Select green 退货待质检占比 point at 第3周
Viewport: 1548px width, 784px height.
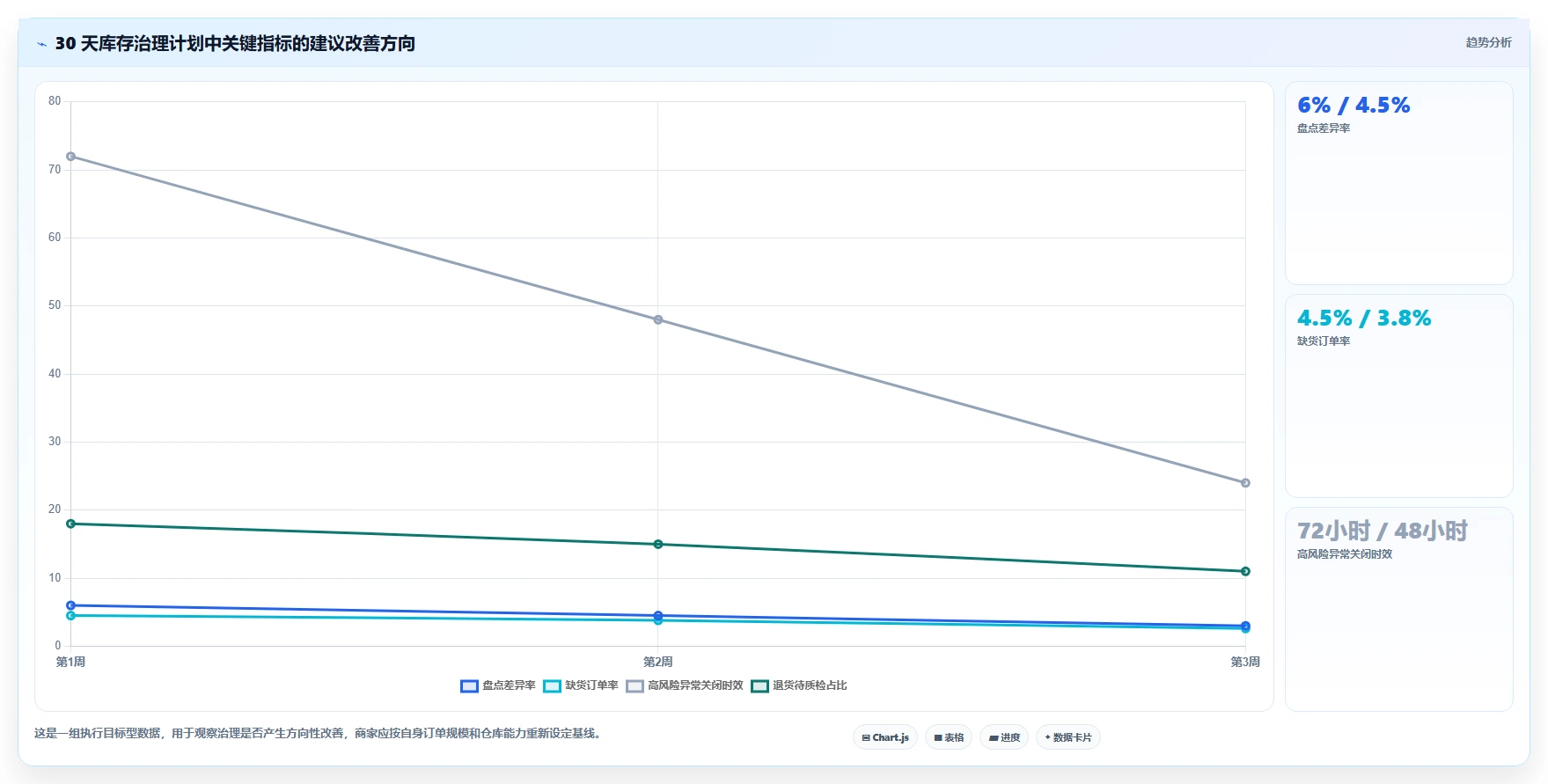(1245, 571)
